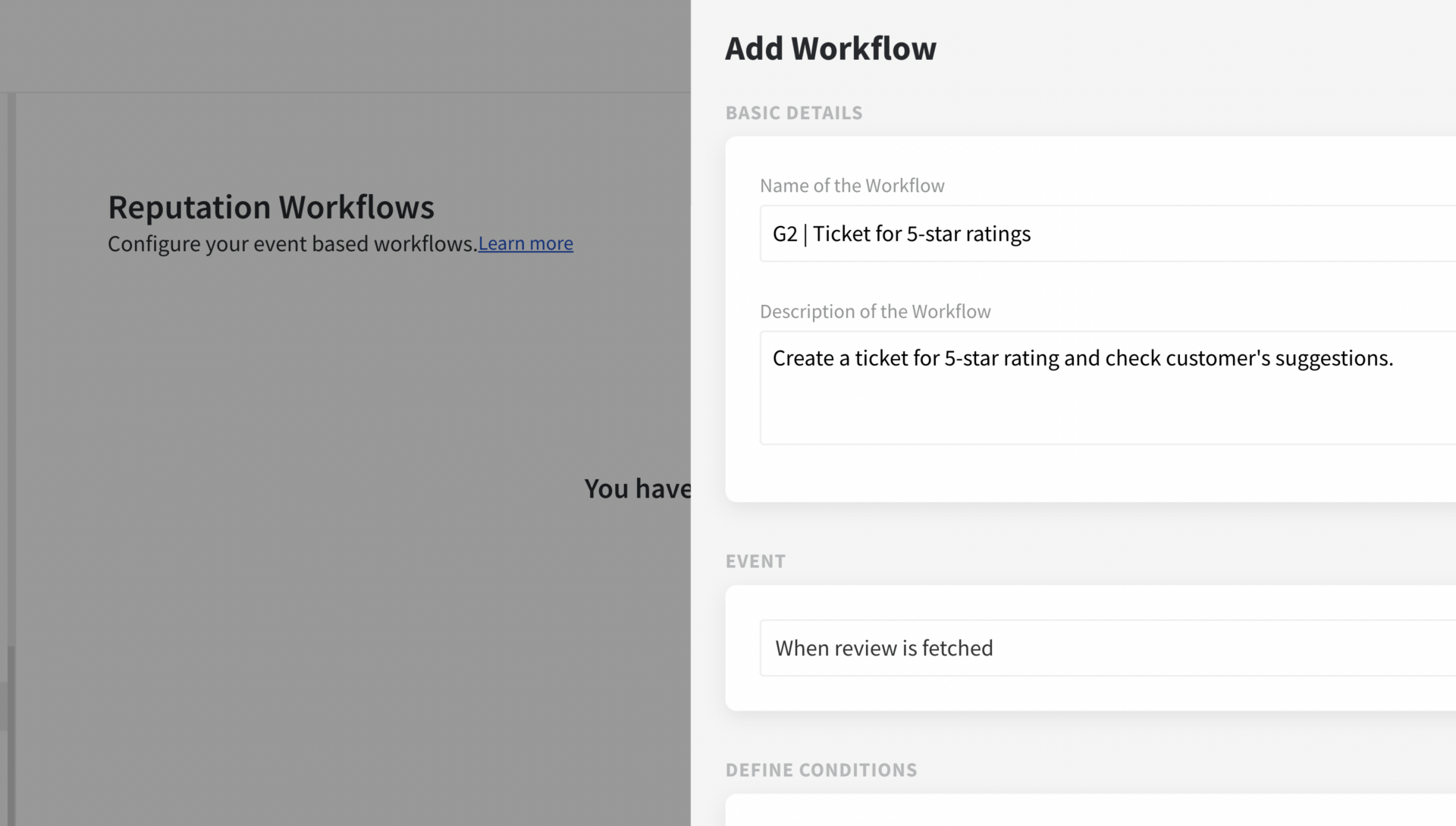Click 'G2 | Ticket for 5-star ratings' text
The height and width of the screenshot is (826, 1456).
click(901, 234)
